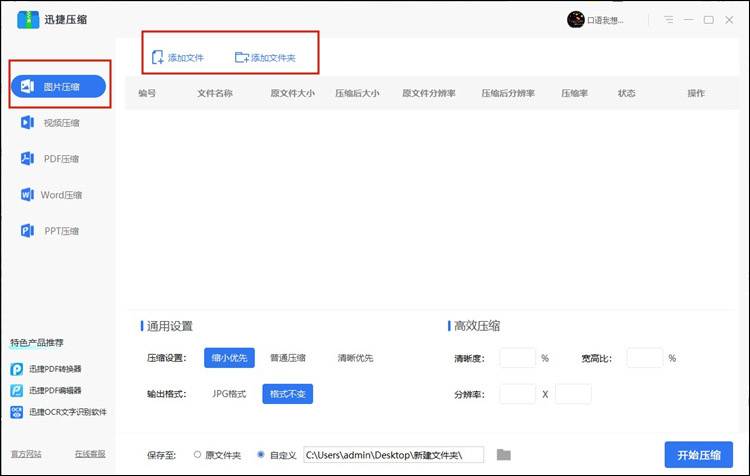The width and height of the screenshot is (750, 476).
Task: Browse output folder via folder icon
Action: pyautogui.click(x=504, y=455)
